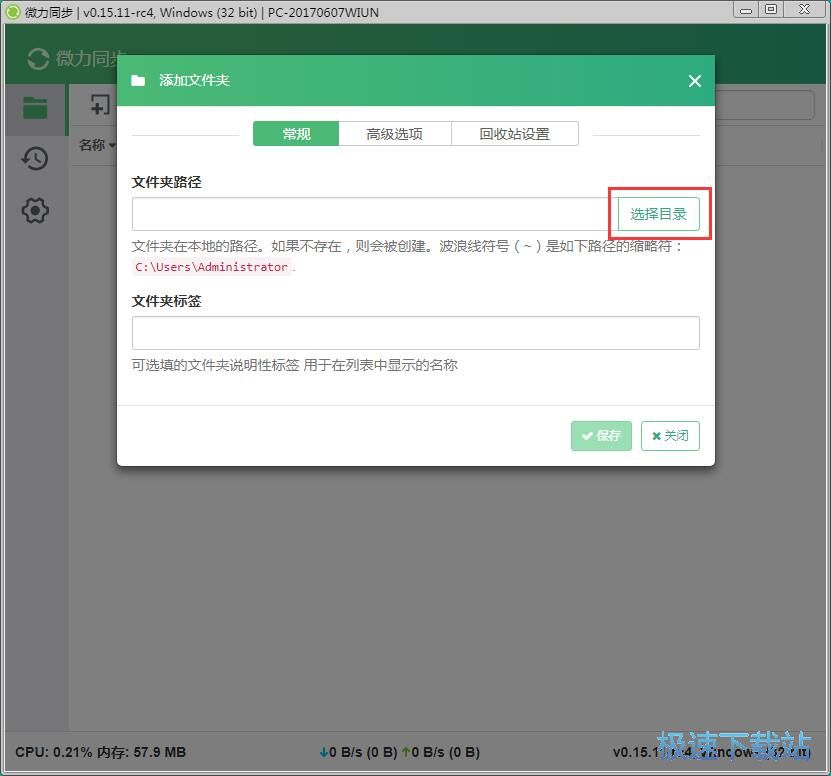Click the 选择目录 button
The height and width of the screenshot is (776, 831).
[658, 213]
